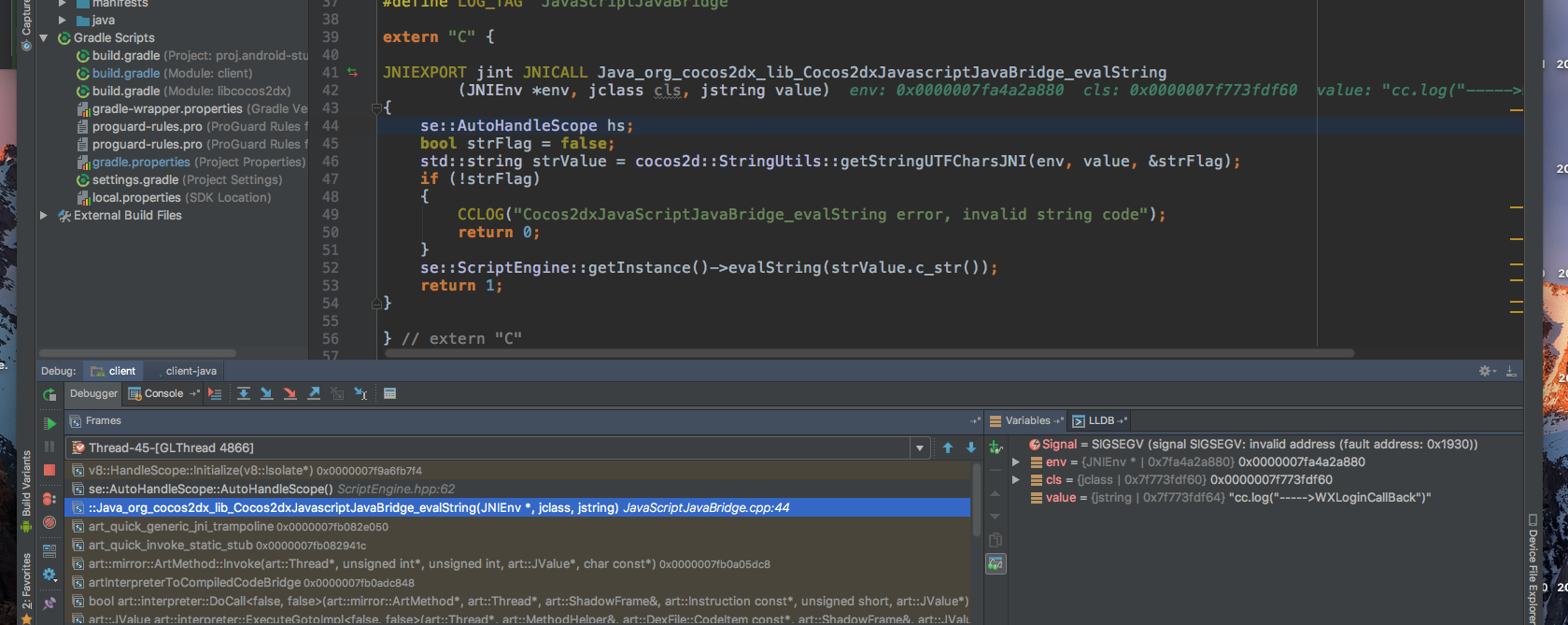The height and width of the screenshot is (625, 1568).
Task: Open build.gradle (Module: libcocos2dx)
Action: pos(184,91)
